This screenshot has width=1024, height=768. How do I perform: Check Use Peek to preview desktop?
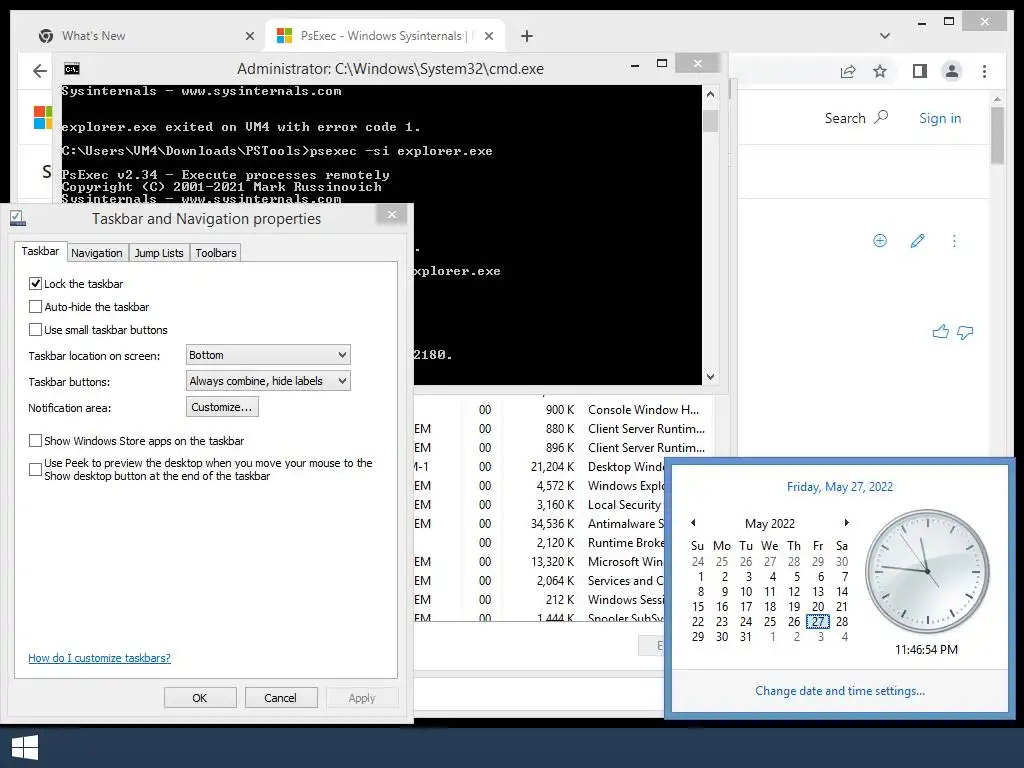pyautogui.click(x=35, y=469)
